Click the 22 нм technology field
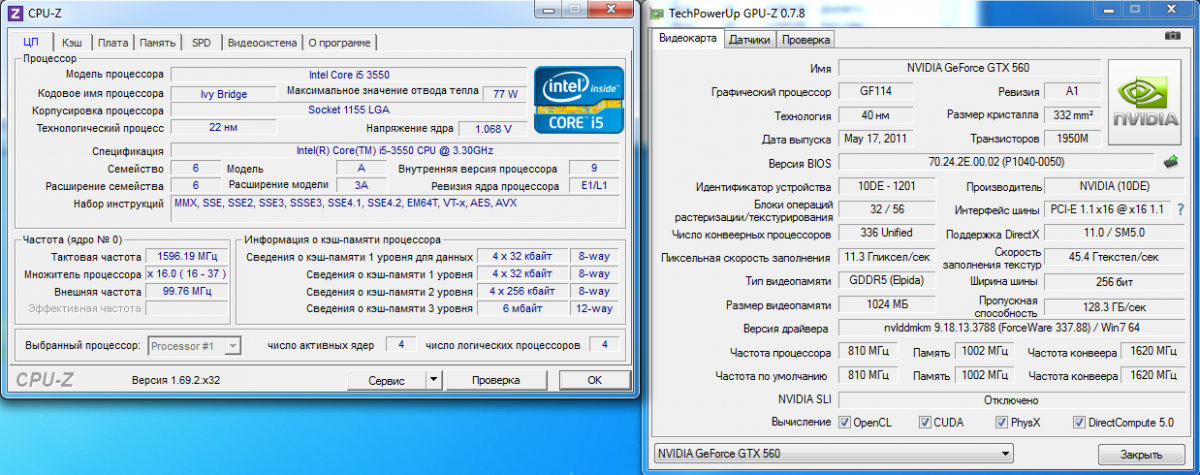The image size is (1200, 475). 224,128
